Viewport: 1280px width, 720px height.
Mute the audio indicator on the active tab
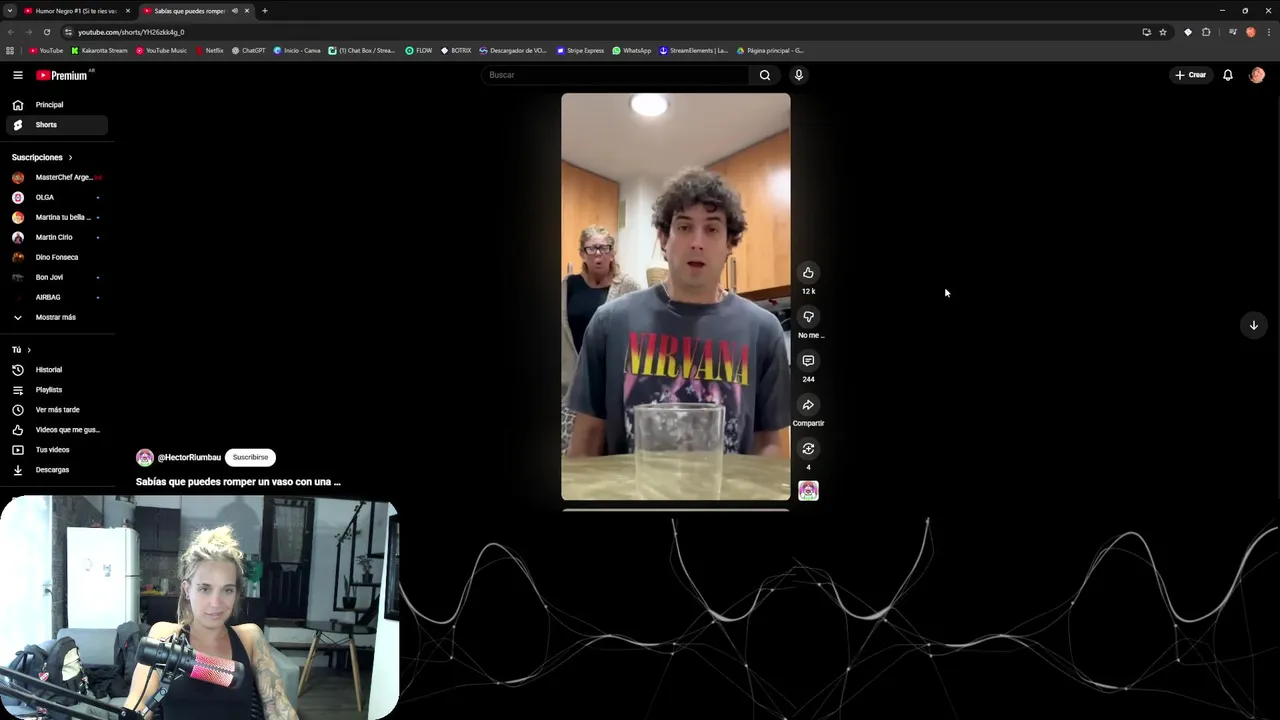pos(235,11)
